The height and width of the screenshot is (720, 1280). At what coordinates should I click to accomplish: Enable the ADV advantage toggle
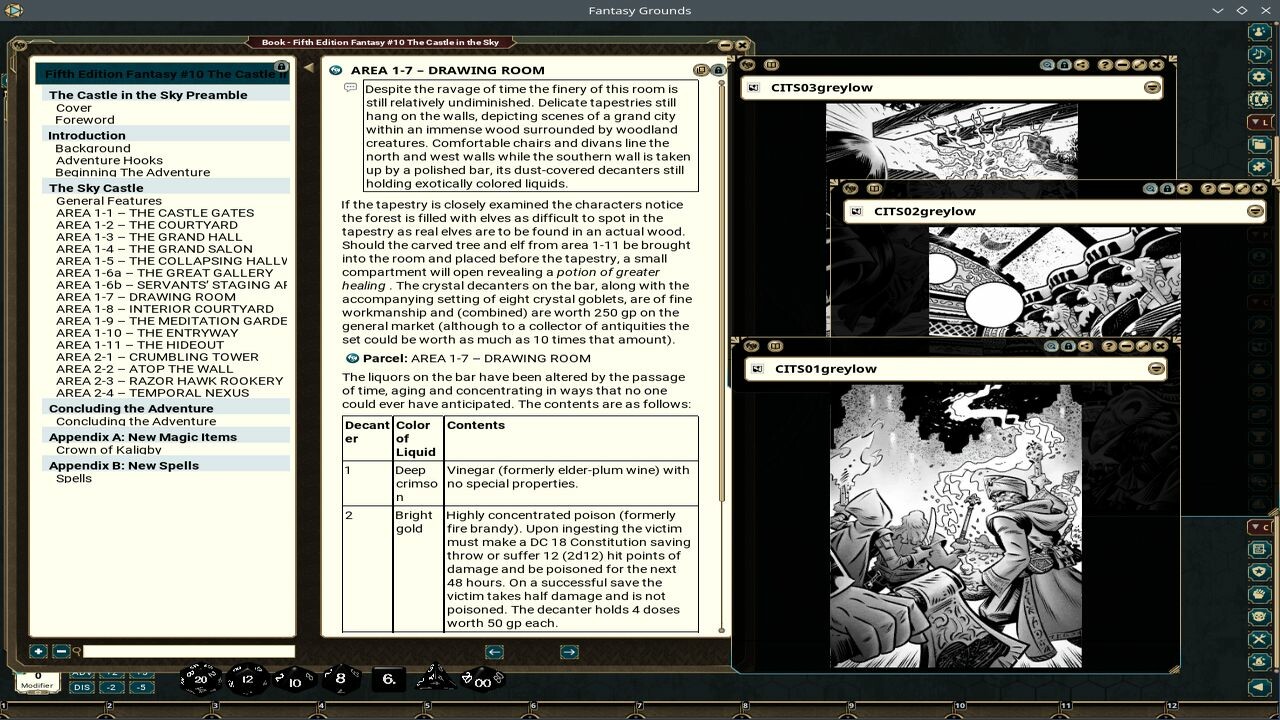click(80, 672)
